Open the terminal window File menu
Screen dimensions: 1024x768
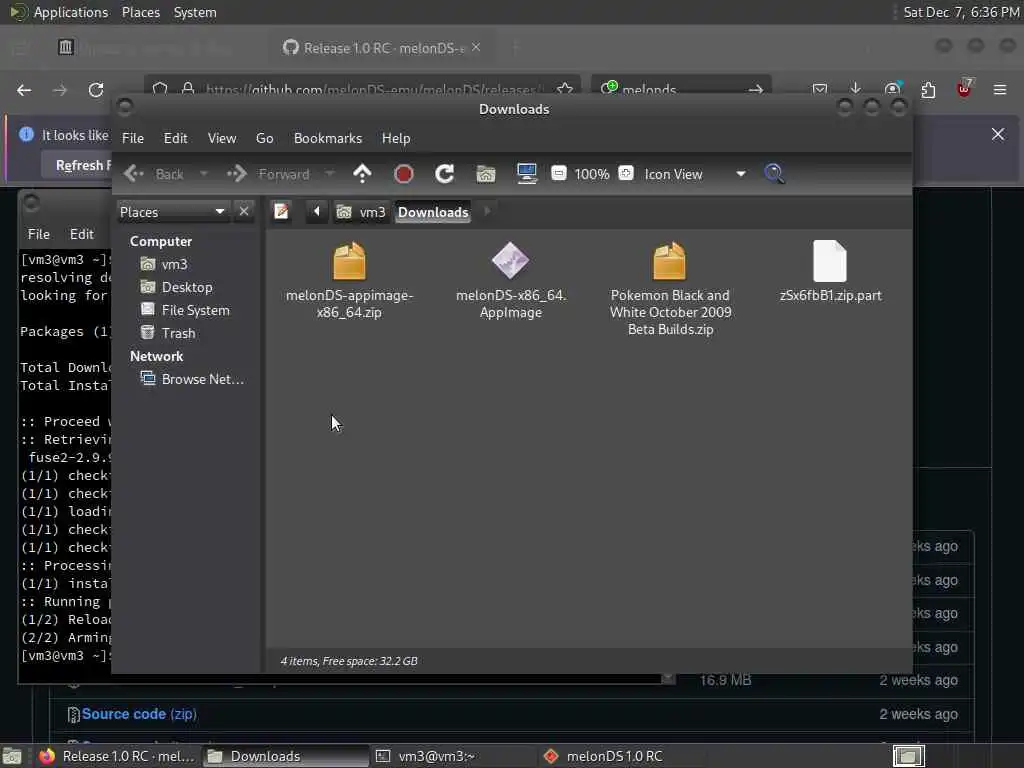39,234
